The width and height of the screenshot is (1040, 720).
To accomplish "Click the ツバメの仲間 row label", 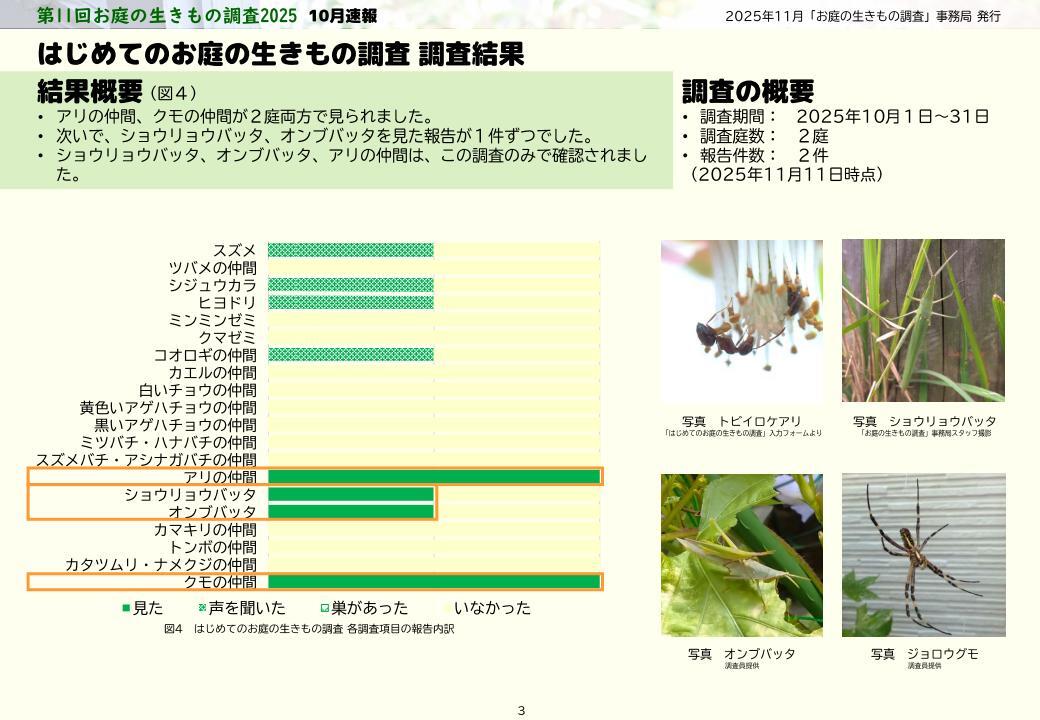I will (212, 268).
